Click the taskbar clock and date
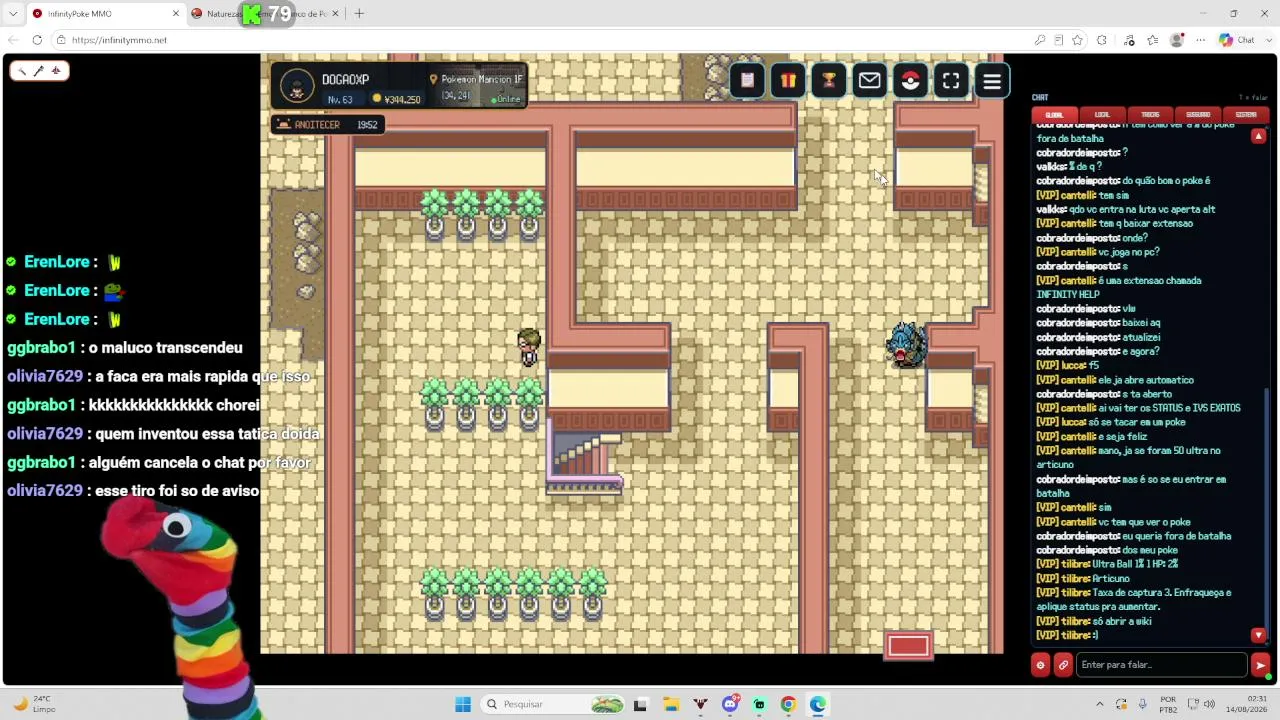This screenshot has height=720, width=1280. tap(1247, 704)
